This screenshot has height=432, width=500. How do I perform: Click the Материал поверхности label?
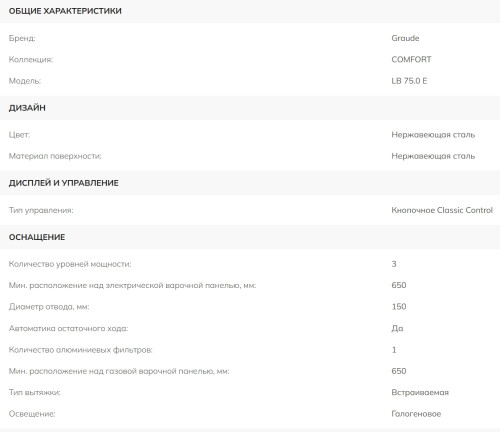[x=55, y=156]
